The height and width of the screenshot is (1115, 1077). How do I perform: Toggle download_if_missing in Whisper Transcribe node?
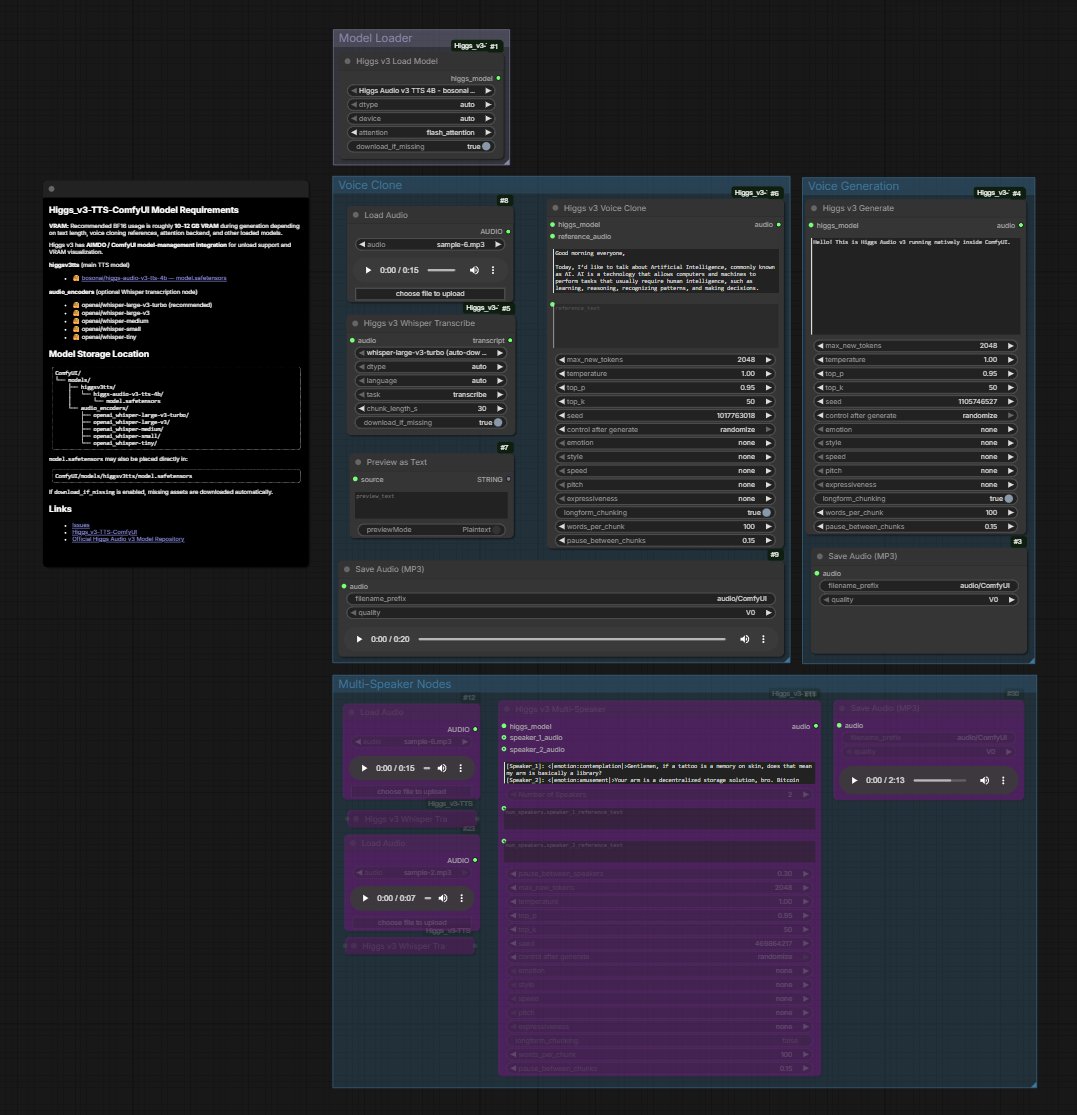click(x=429, y=422)
